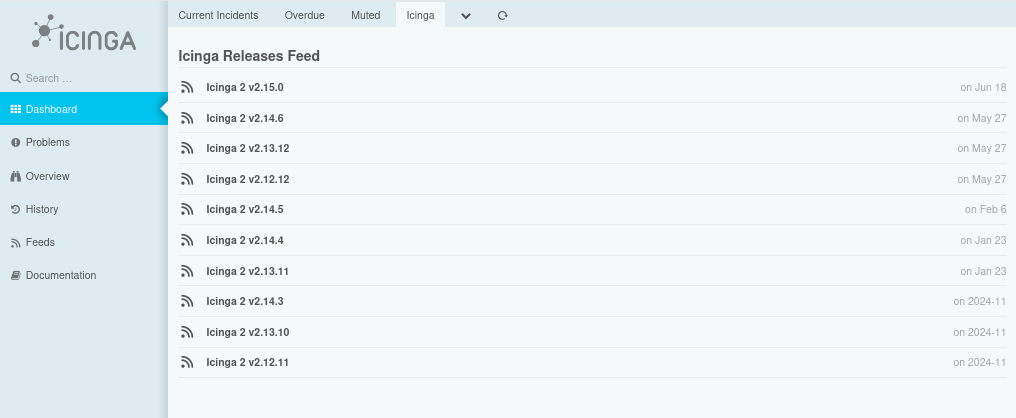Open Dashboard in the sidebar

(84, 110)
